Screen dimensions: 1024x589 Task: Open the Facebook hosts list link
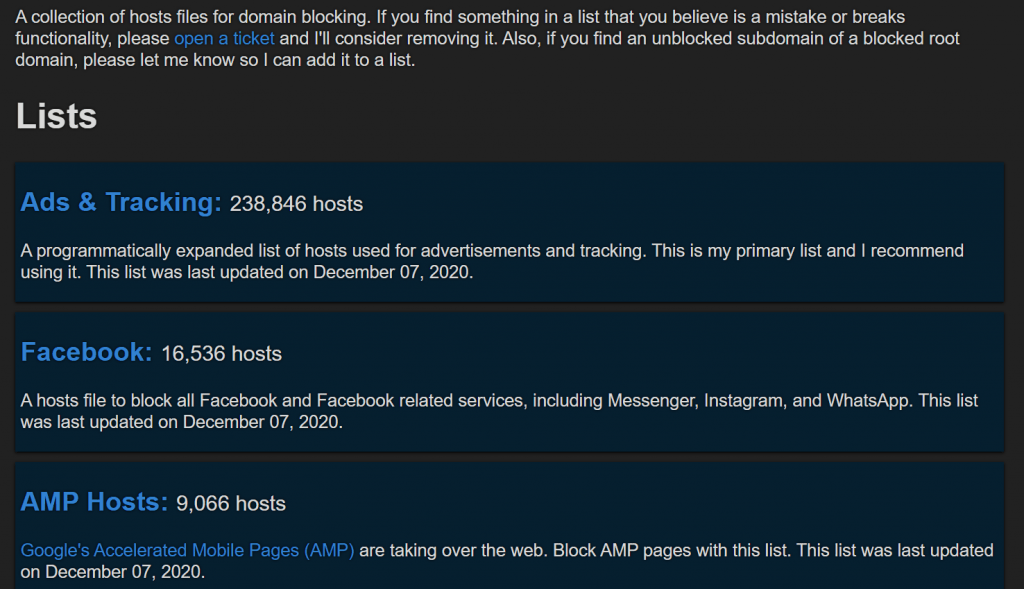86,352
